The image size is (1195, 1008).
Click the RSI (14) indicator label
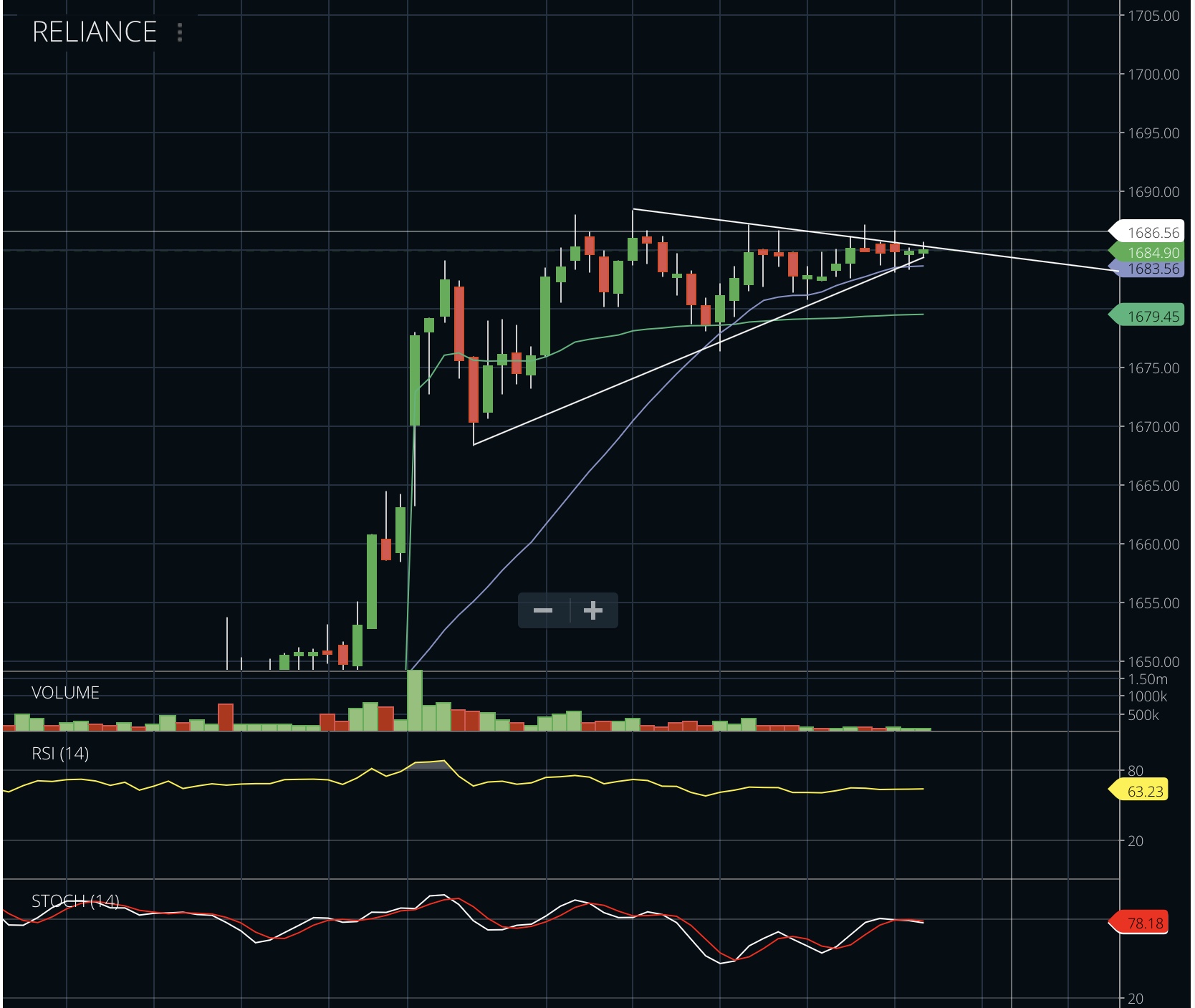[60, 754]
